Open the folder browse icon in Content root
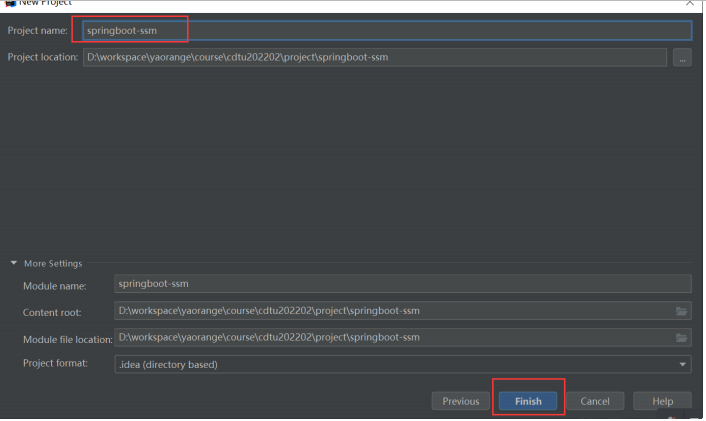Screen dimensions: 706x421 point(681,311)
